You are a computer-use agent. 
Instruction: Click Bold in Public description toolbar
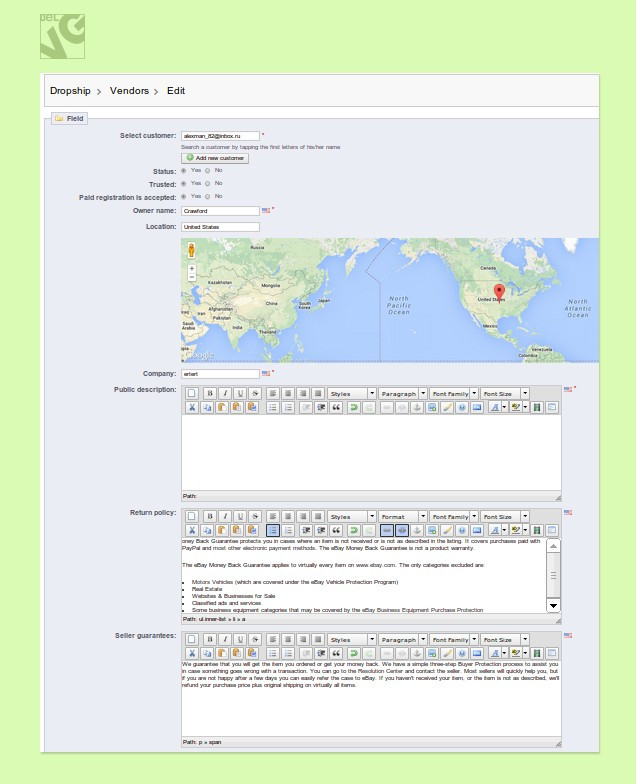click(x=209, y=393)
